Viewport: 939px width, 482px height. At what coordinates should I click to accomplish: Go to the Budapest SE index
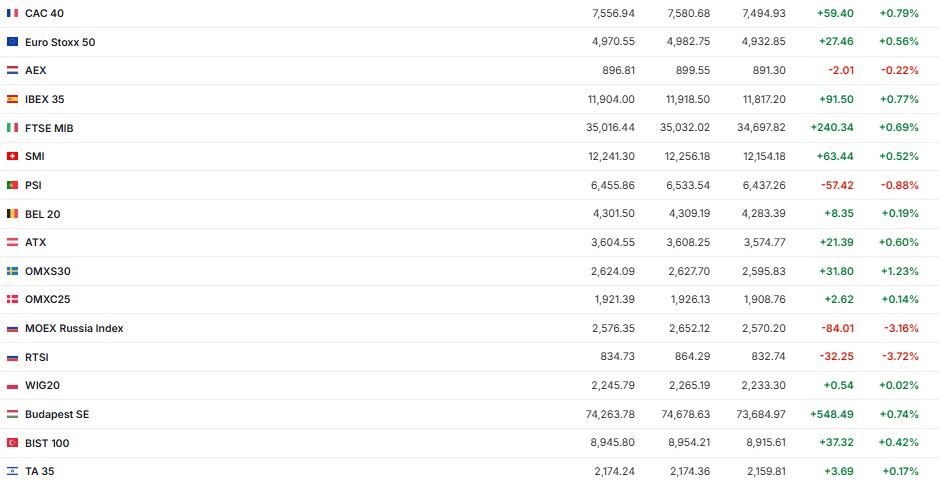point(57,414)
